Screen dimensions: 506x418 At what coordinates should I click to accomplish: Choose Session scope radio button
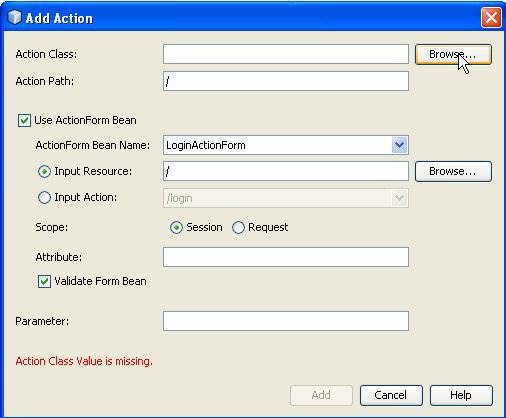click(176, 228)
